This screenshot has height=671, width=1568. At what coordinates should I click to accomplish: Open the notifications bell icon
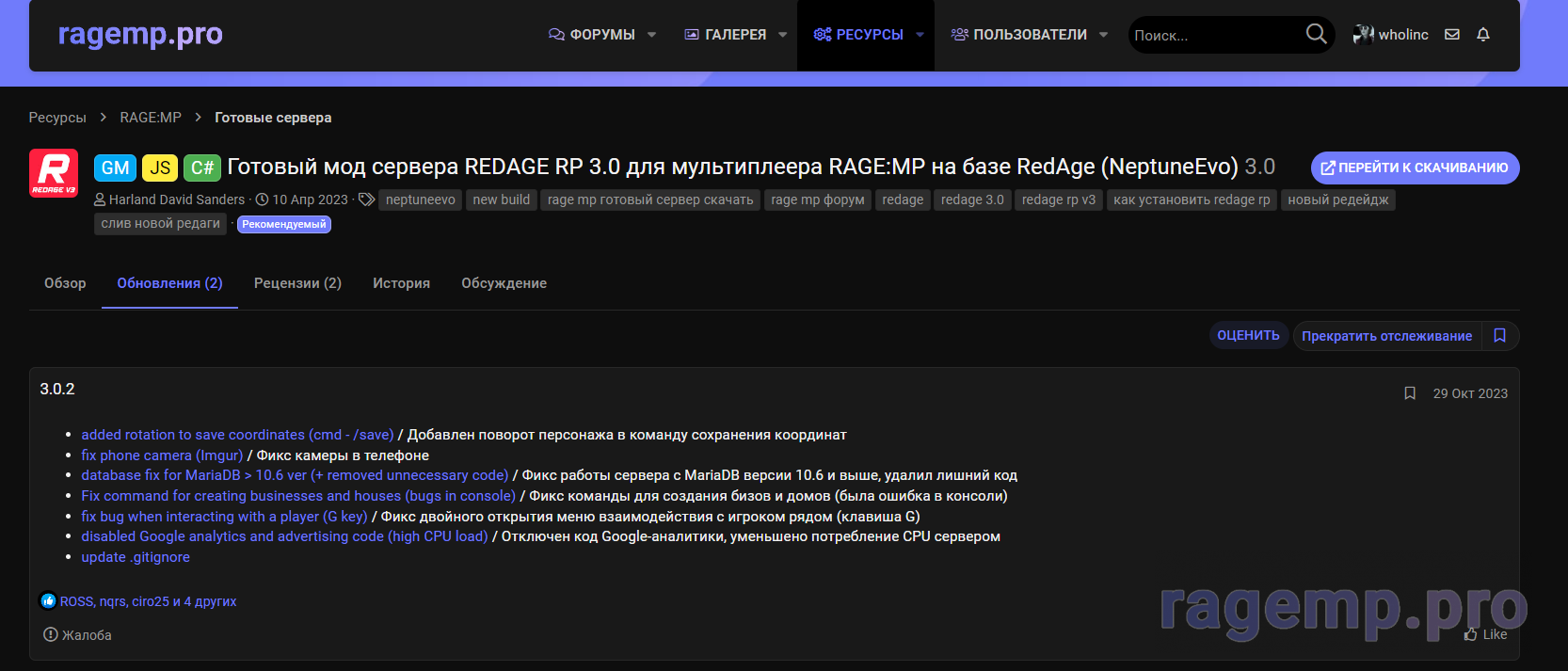1483,34
